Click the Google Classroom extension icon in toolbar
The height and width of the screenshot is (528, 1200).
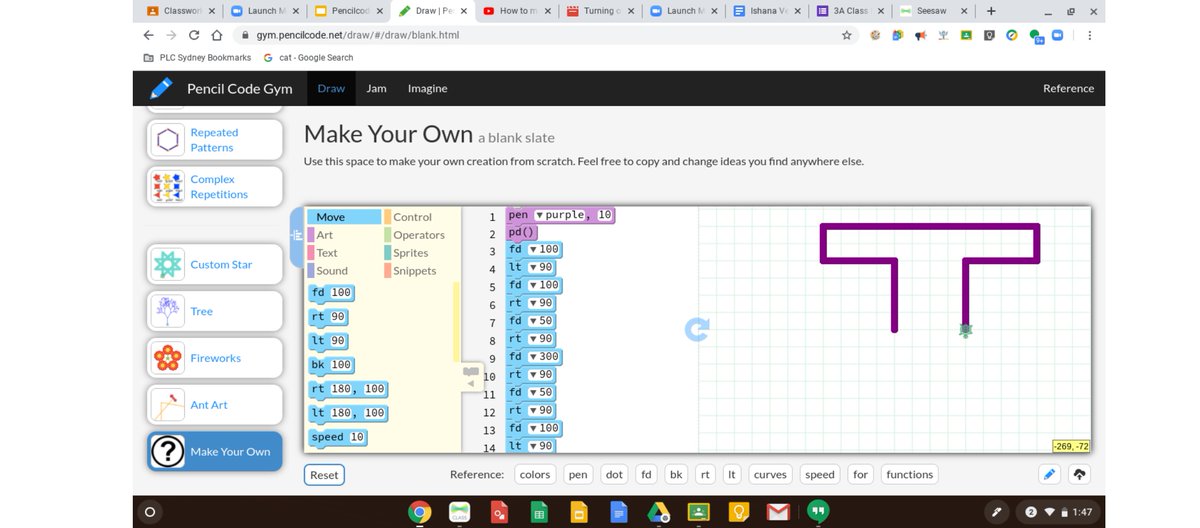(x=967, y=34)
